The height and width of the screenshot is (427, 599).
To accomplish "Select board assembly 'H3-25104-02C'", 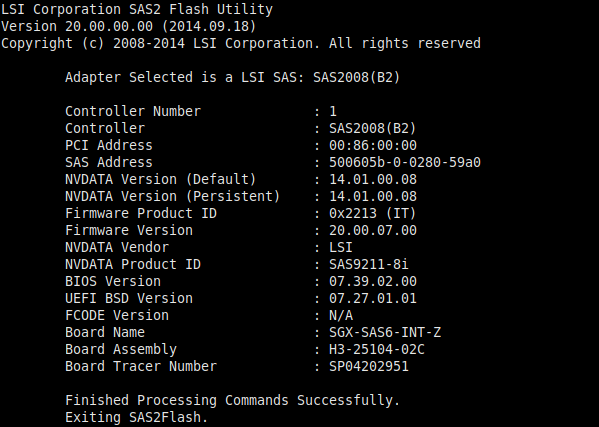I will (377, 349).
